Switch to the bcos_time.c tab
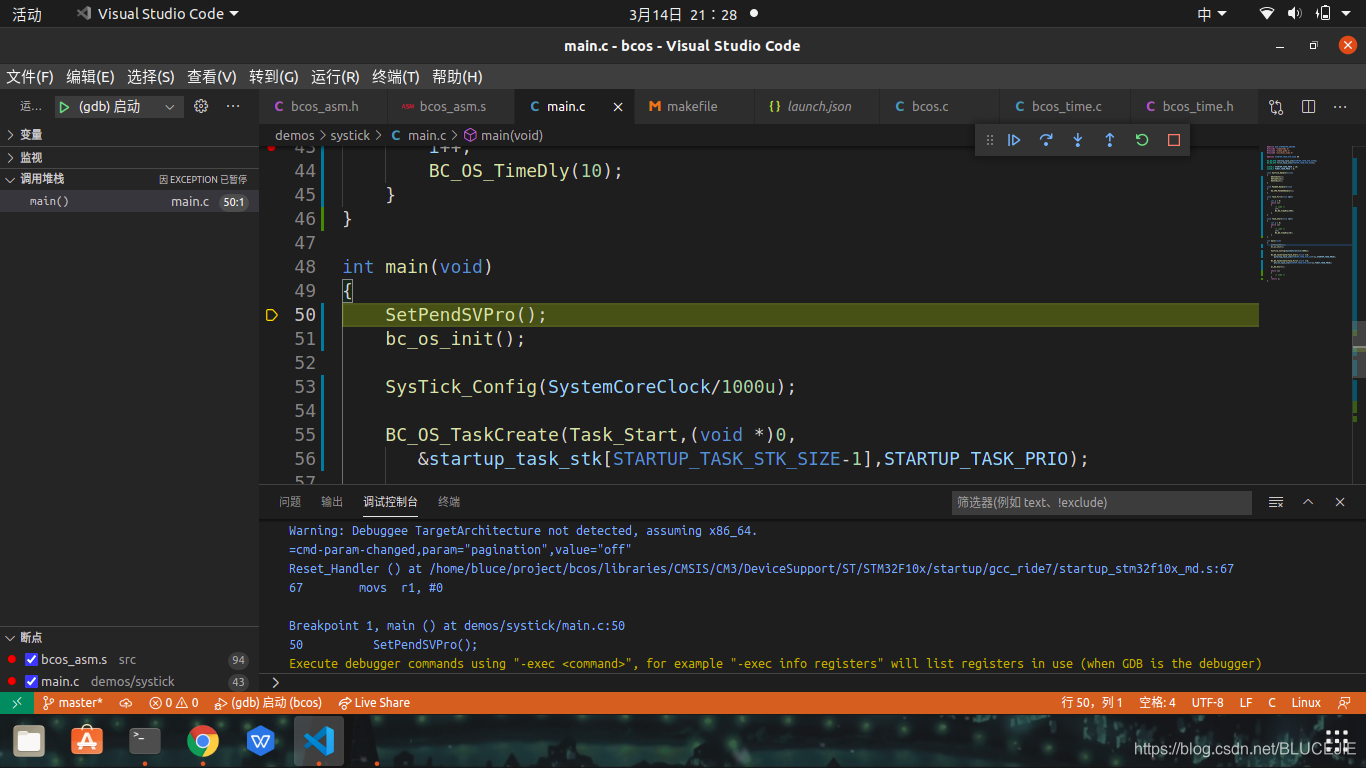1366x768 pixels. [x=1066, y=106]
